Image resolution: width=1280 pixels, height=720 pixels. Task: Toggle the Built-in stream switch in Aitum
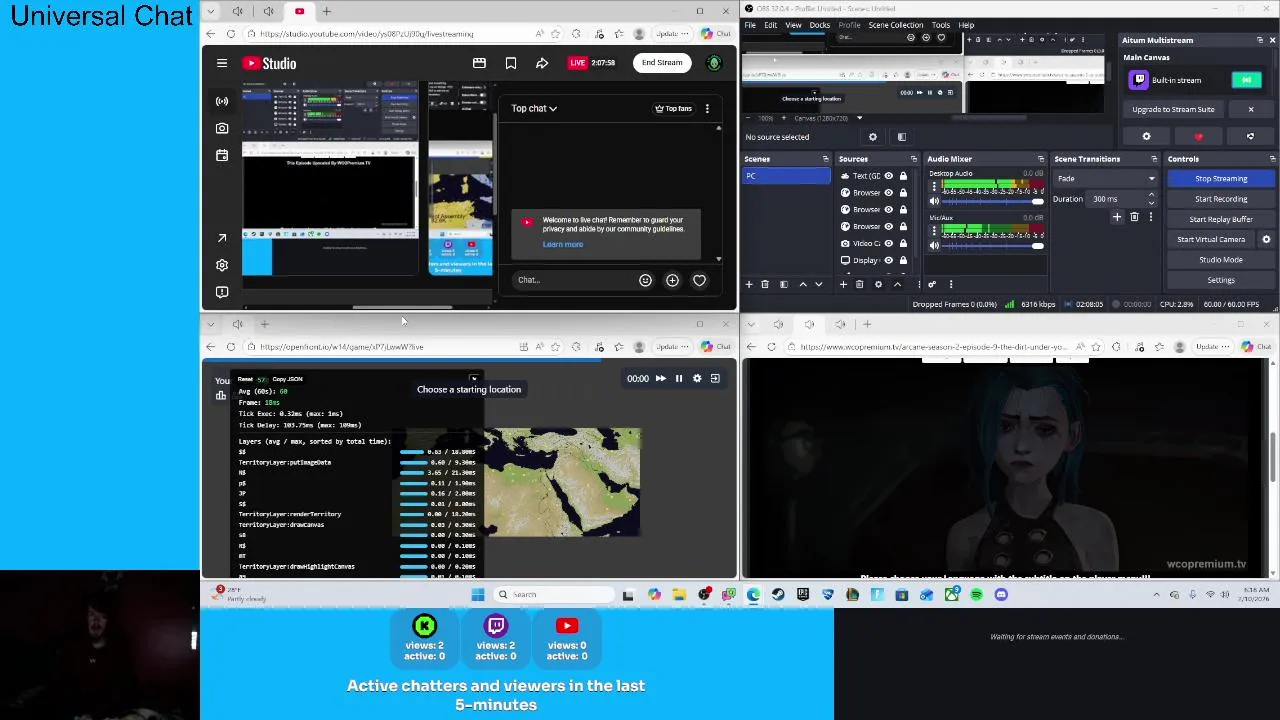click(x=1246, y=80)
